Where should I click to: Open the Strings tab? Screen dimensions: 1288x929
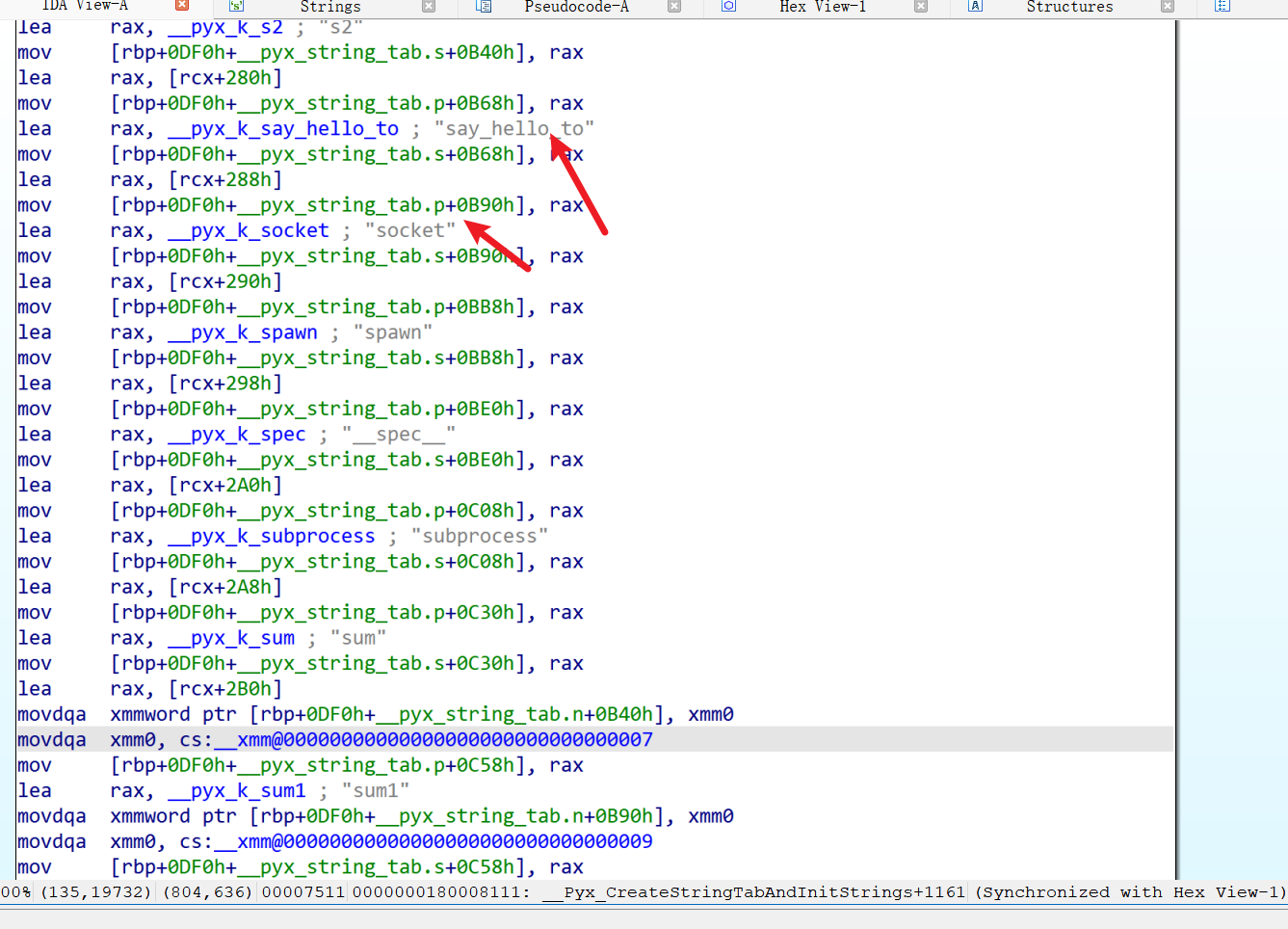click(x=330, y=6)
